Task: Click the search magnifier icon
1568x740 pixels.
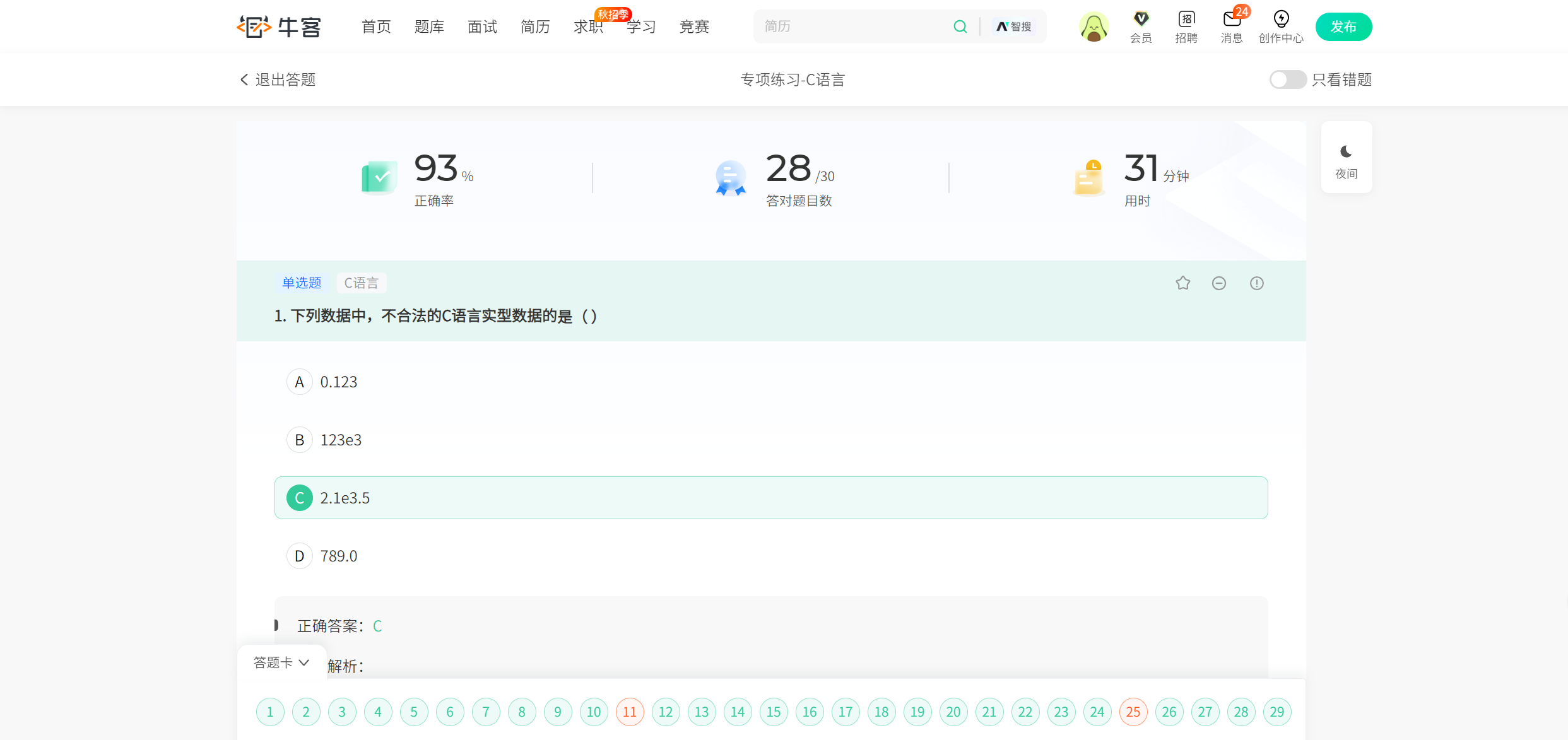Action: (x=960, y=26)
